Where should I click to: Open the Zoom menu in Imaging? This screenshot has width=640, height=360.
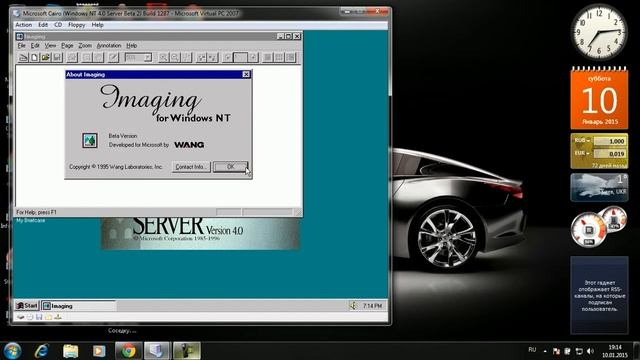point(85,45)
